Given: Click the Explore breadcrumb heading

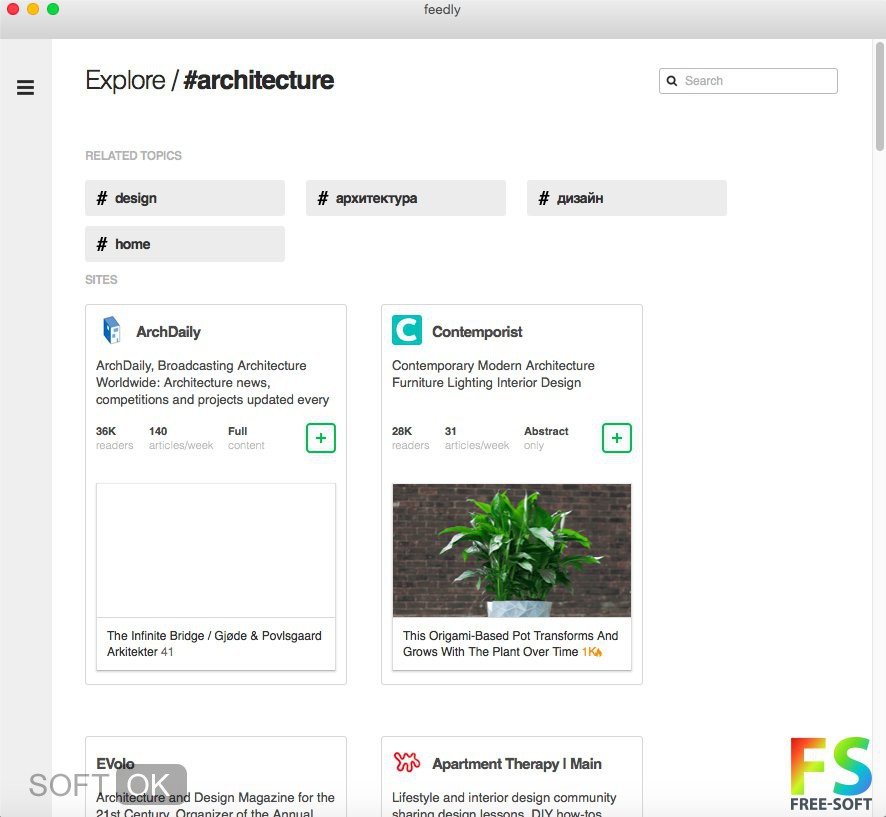Looking at the screenshot, I should pos(125,80).
